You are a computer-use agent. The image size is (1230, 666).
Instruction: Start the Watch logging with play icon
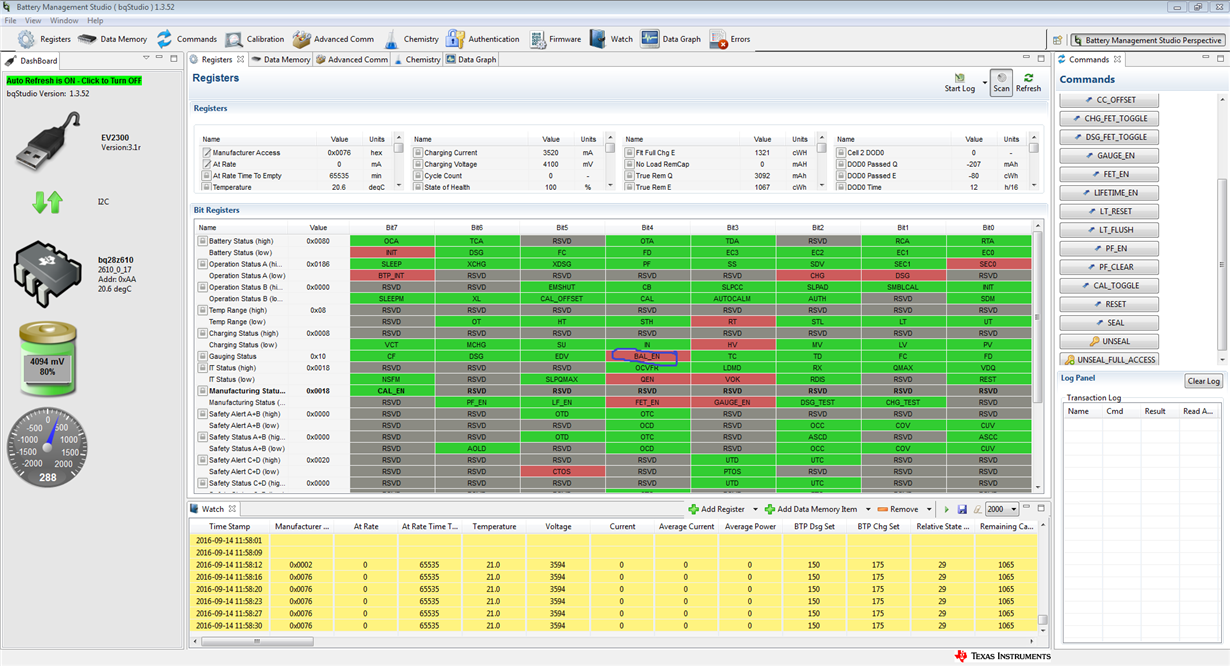tap(946, 509)
